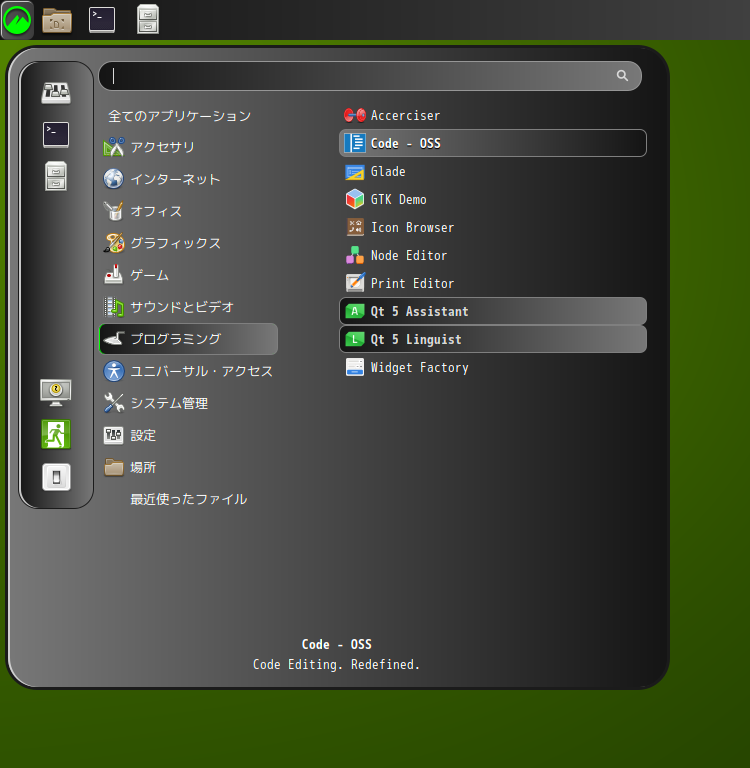The height and width of the screenshot is (768, 750).
Task: Launch Icon Browser application
Action: pyautogui.click(x=493, y=227)
